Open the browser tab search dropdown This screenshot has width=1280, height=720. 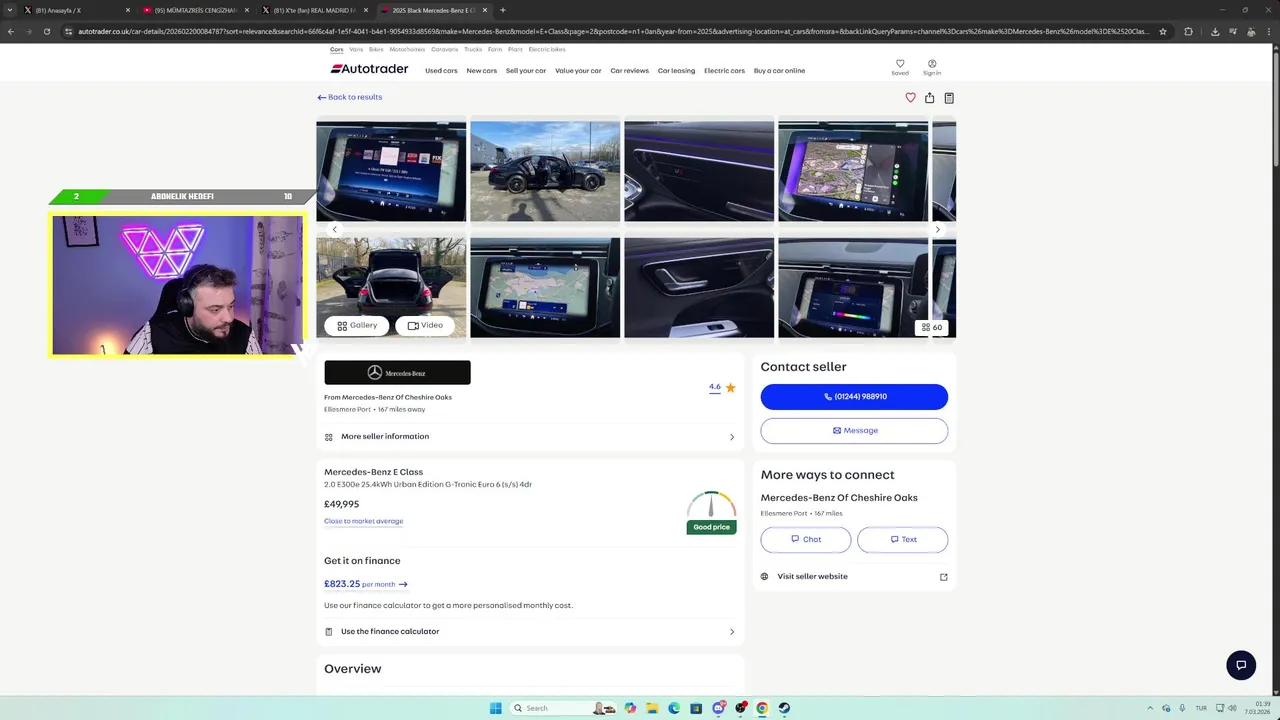(11, 10)
